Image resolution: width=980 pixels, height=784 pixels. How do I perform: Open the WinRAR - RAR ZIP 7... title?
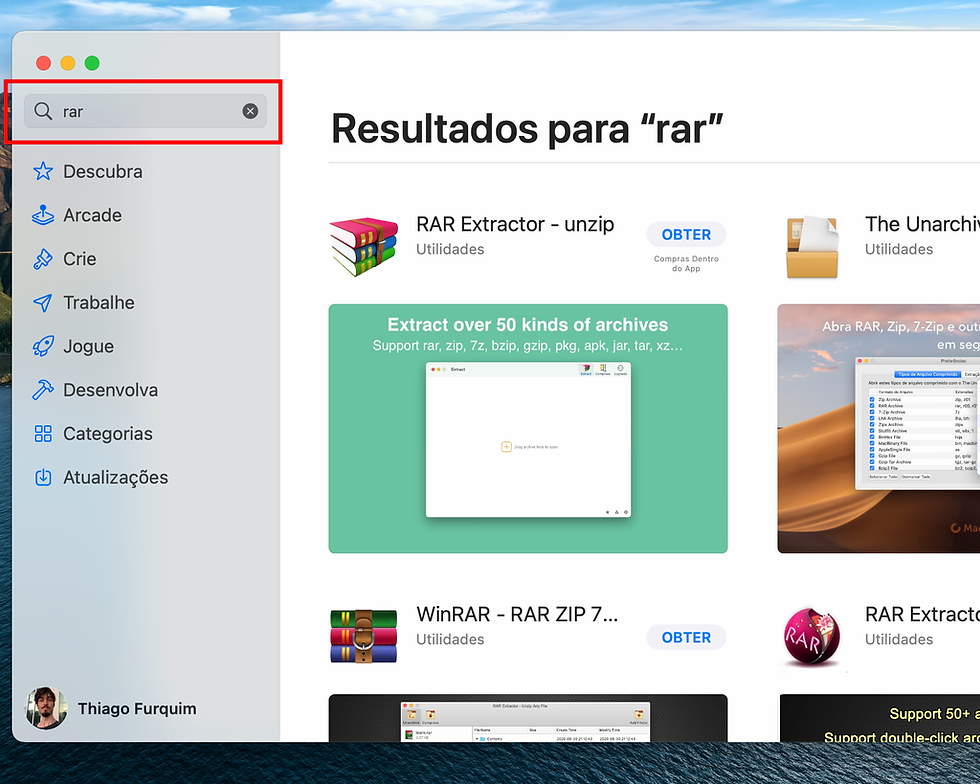(517, 614)
